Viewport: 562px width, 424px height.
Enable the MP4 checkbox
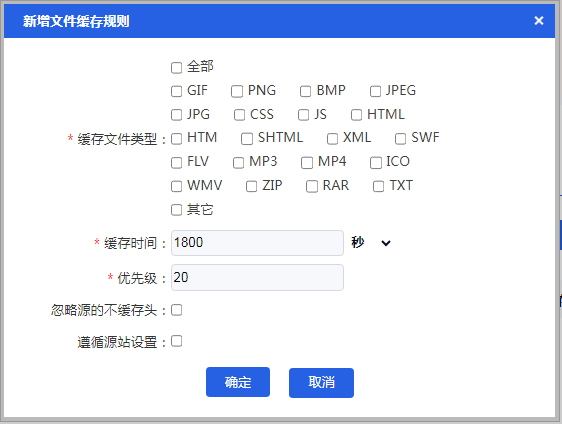[x=307, y=163]
